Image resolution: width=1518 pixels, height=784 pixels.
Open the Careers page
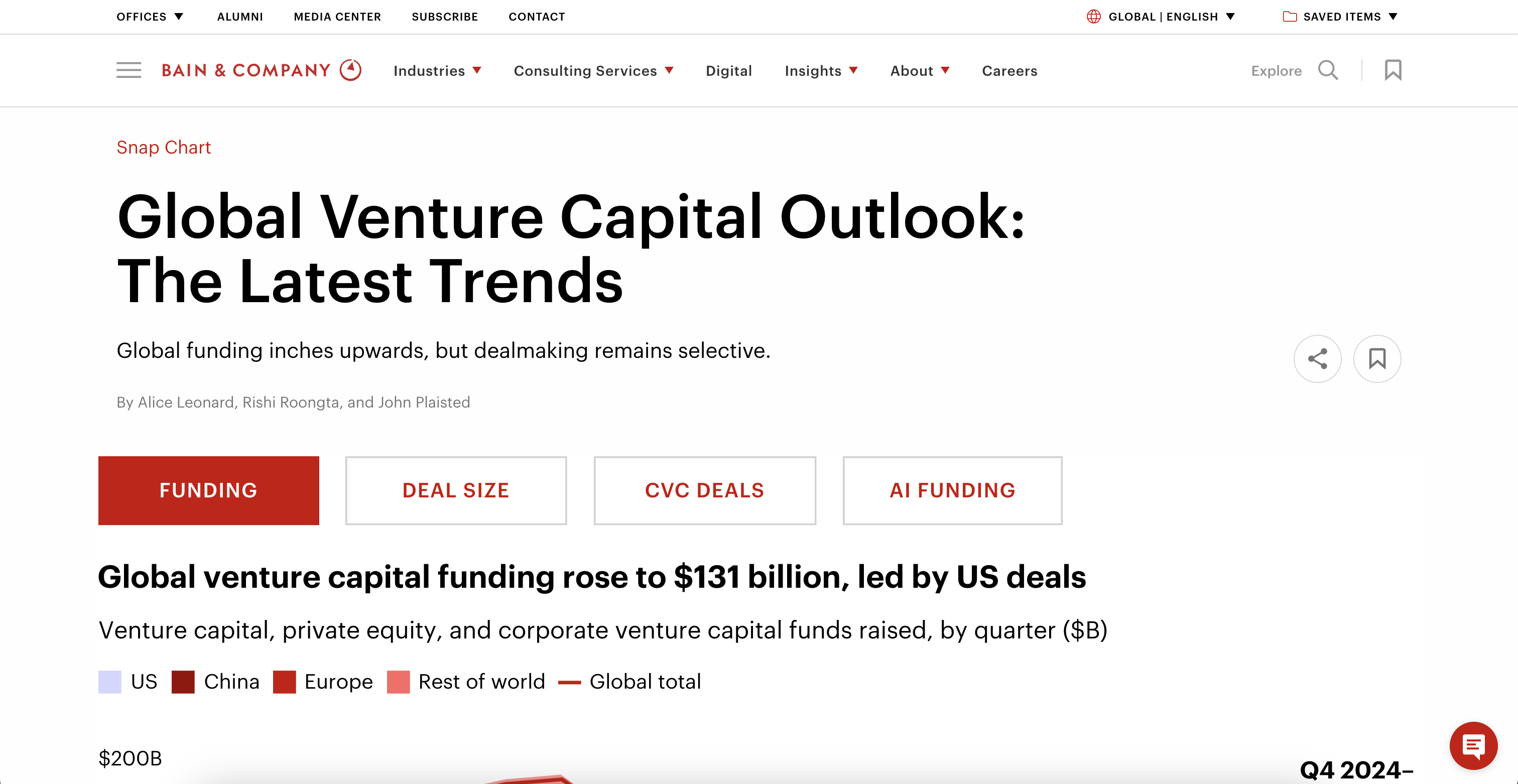[1009, 71]
